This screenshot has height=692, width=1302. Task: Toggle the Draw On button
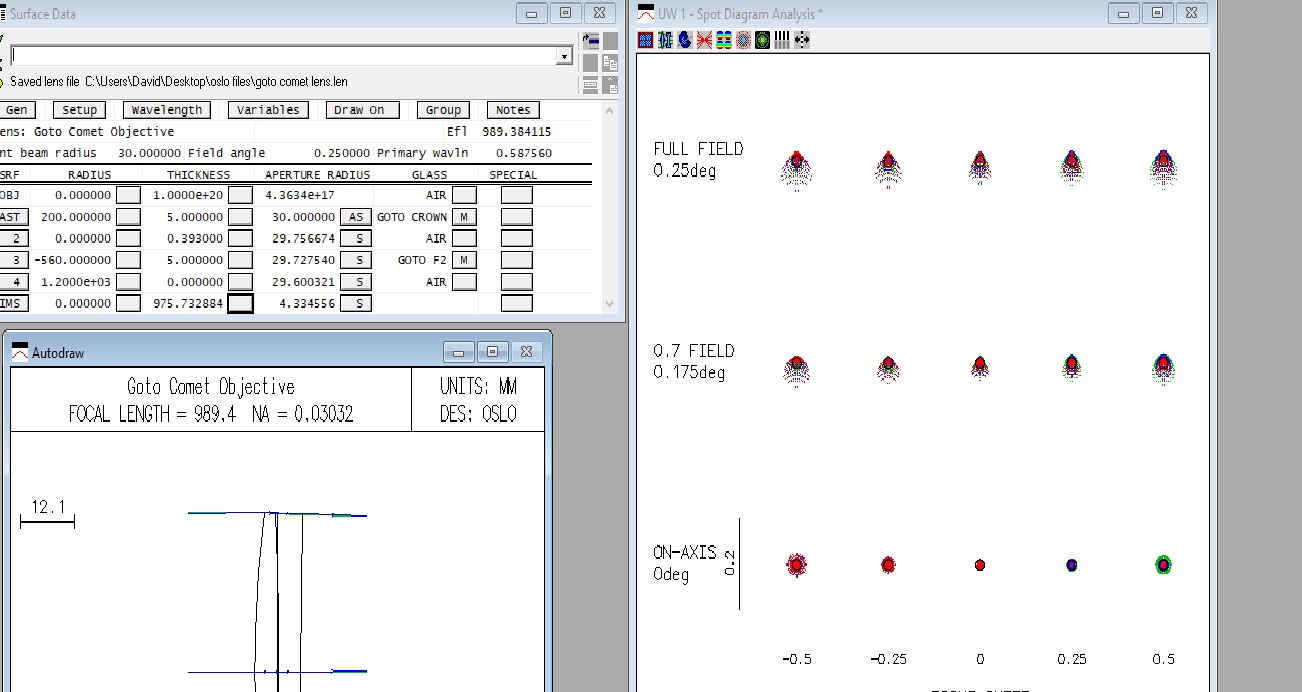[x=362, y=110]
